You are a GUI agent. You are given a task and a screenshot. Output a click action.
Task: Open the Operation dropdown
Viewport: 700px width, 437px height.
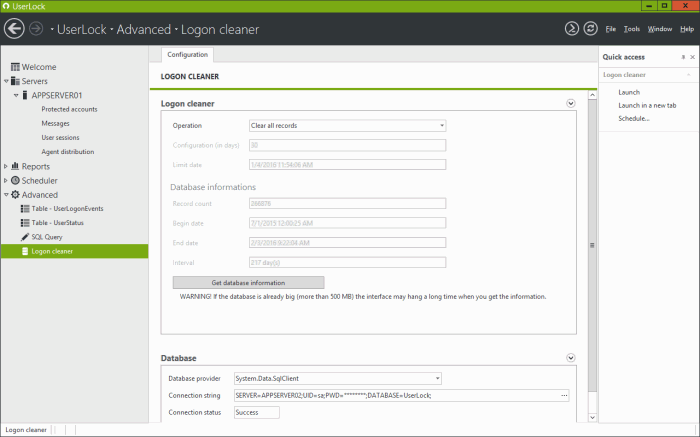coord(442,125)
